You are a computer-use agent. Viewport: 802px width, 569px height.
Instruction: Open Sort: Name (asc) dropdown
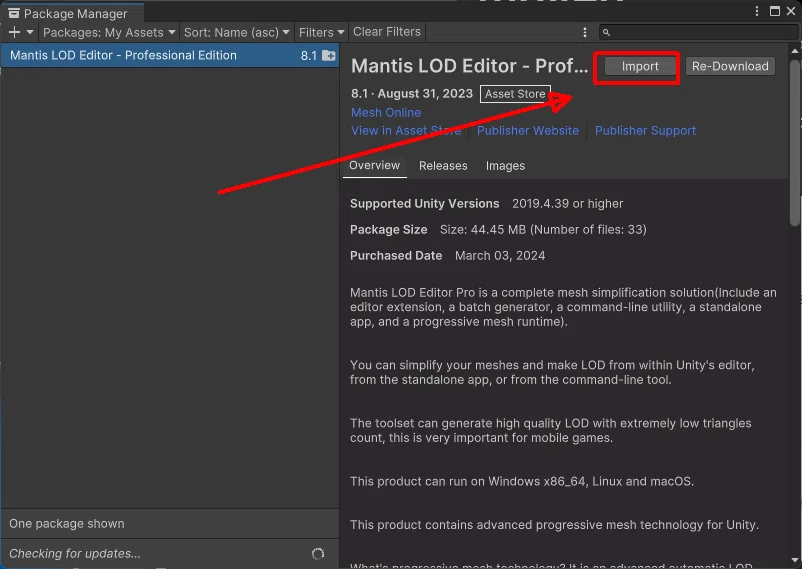point(236,32)
